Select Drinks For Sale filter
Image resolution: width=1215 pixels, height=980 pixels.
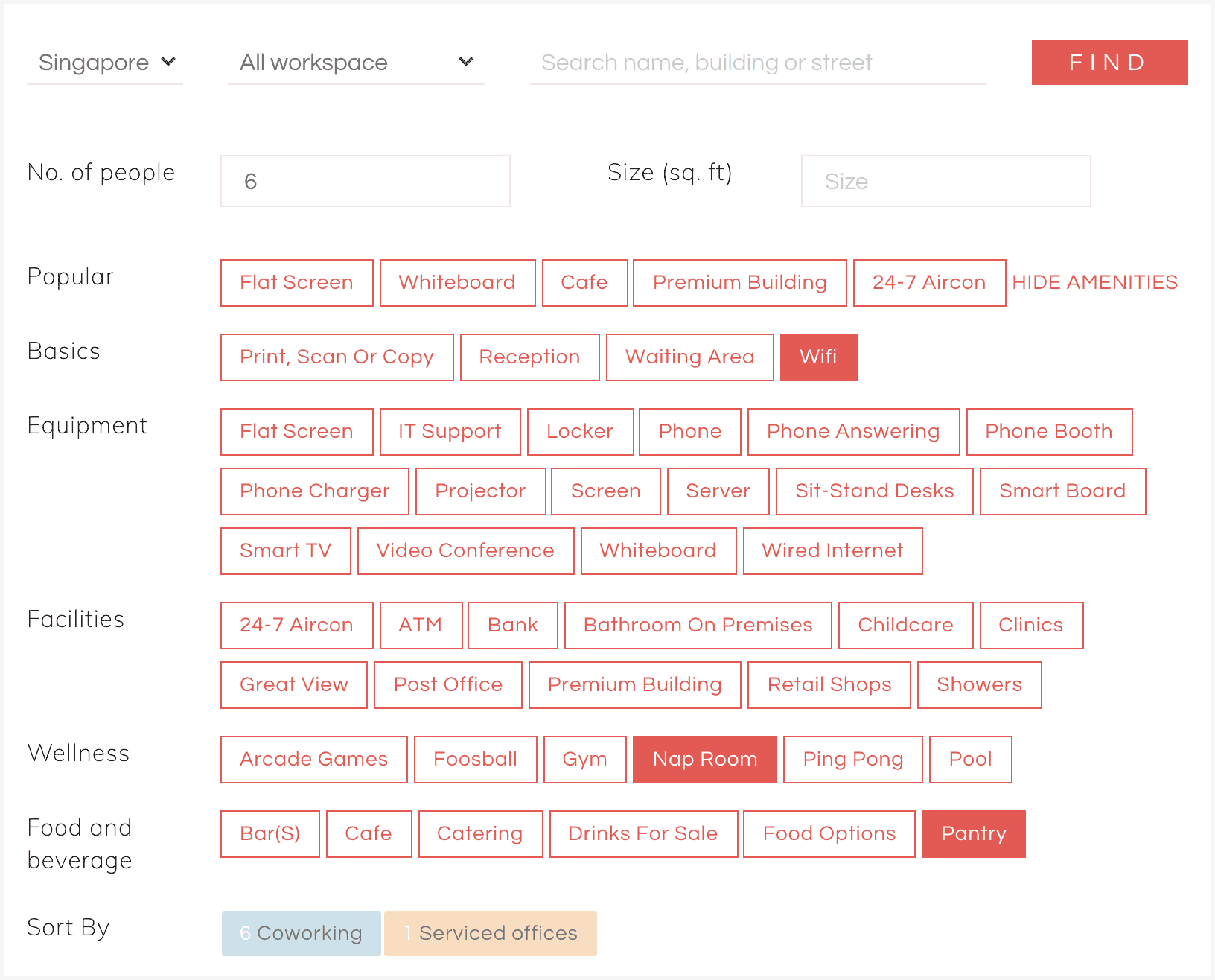644,834
